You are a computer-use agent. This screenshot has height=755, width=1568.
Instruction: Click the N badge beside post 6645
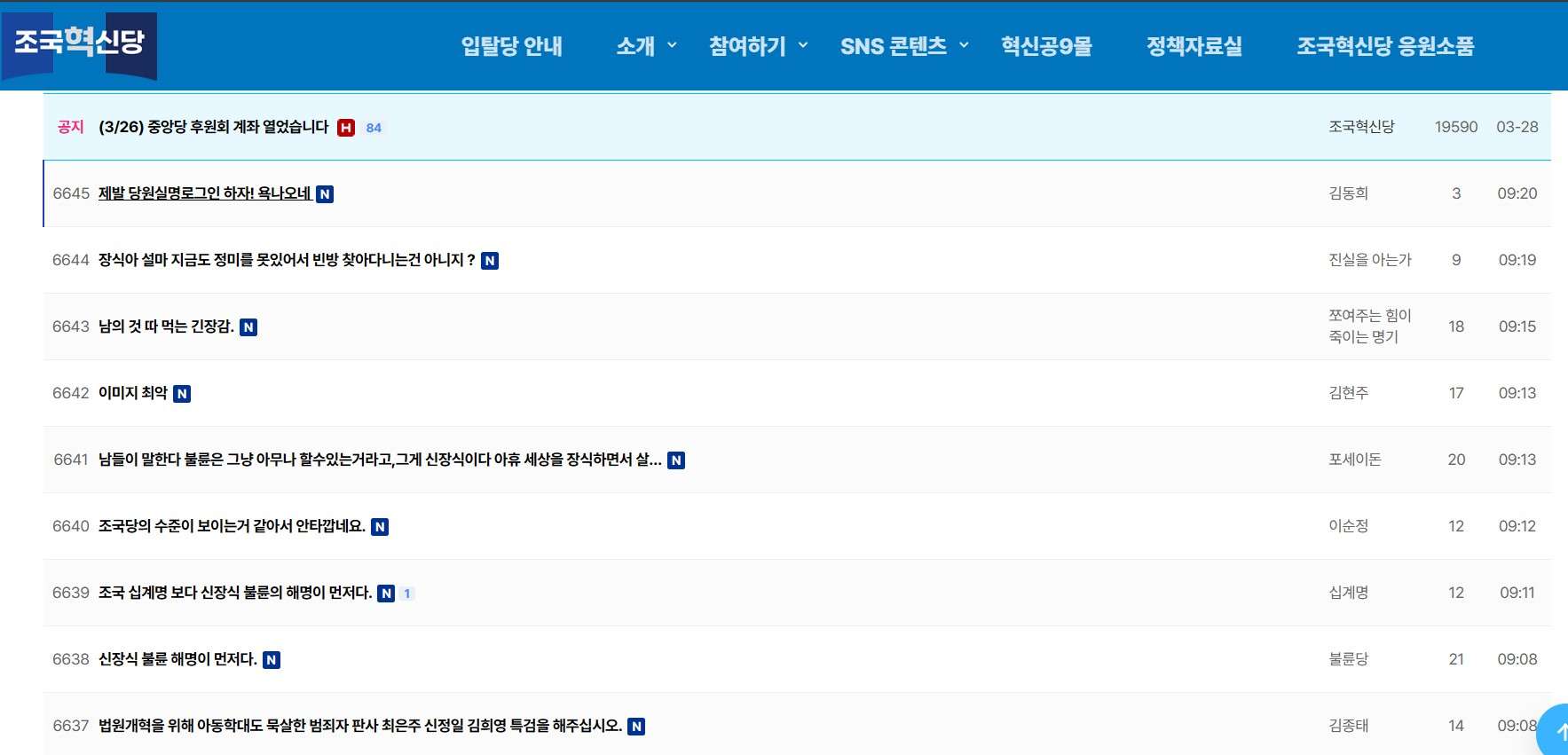[x=325, y=194]
